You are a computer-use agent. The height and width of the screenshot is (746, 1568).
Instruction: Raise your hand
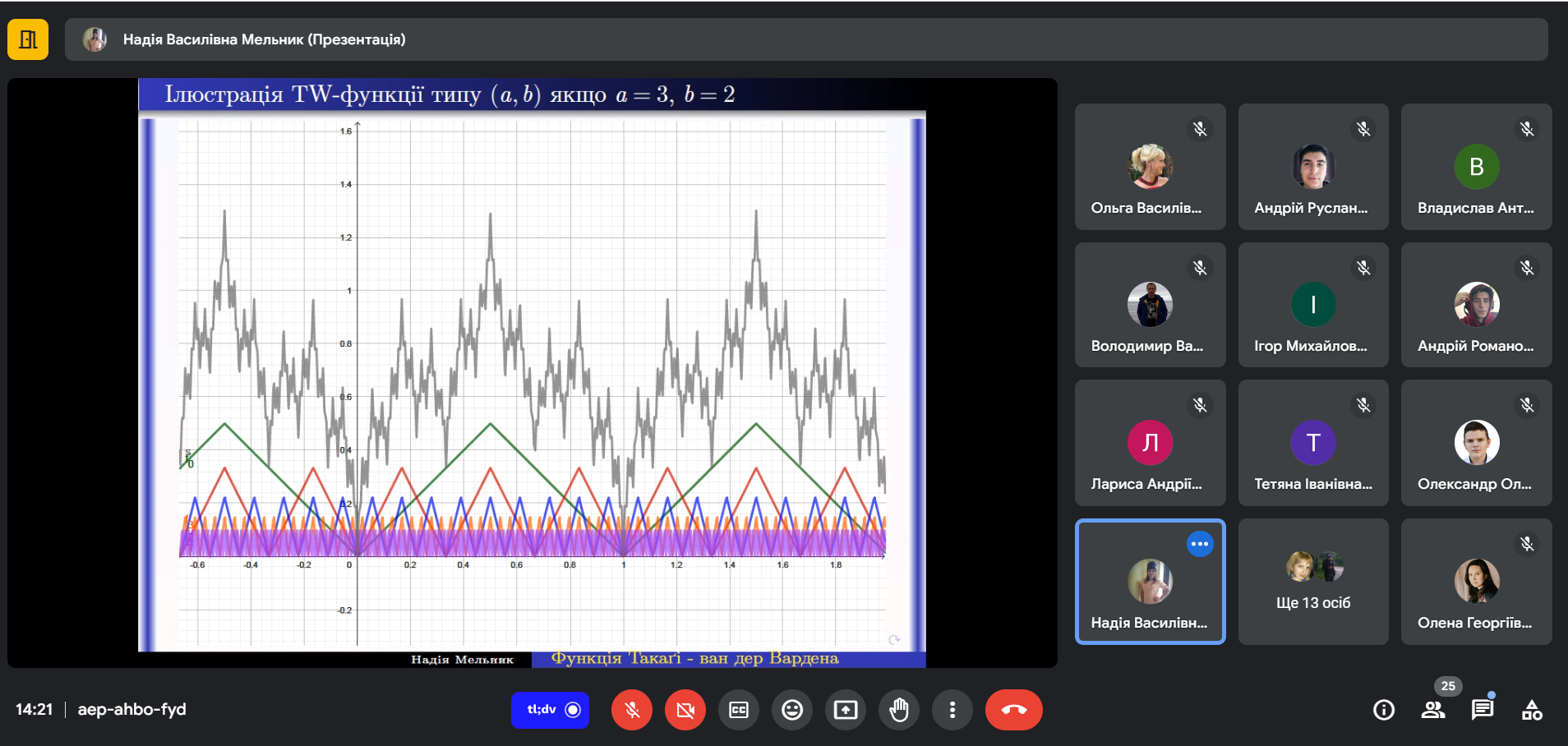coord(899,710)
